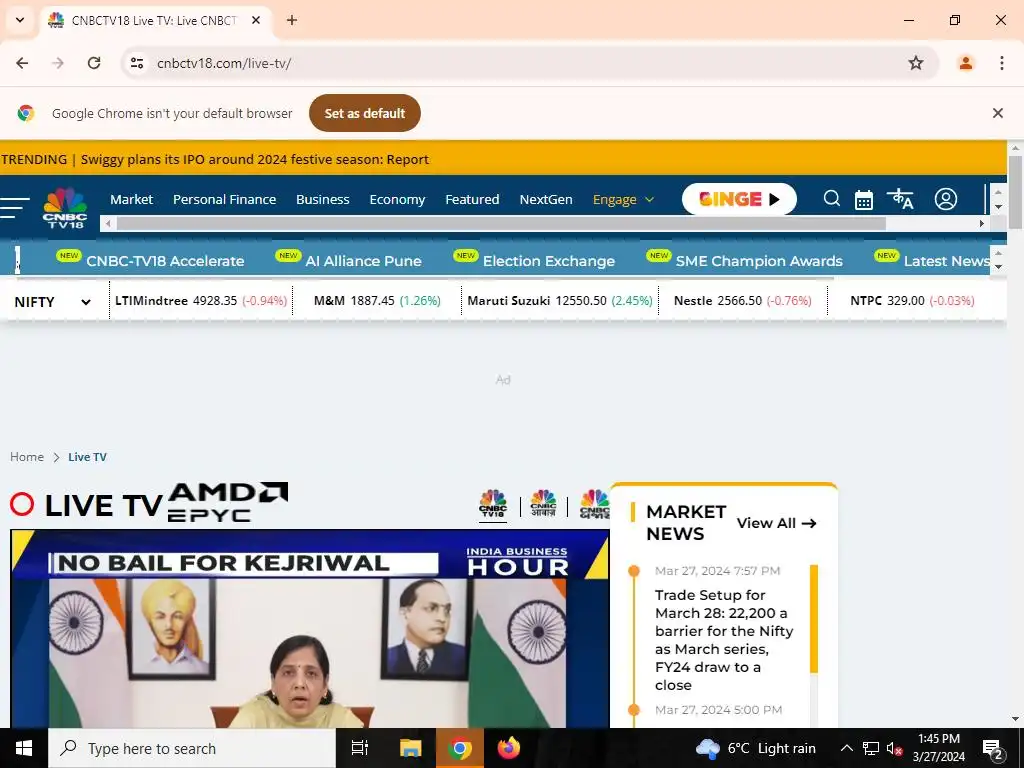Click the LTIMindtree ticker entry
This screenshot has height=768, width=1024.
pyautogui.click(x=201, y=300)
